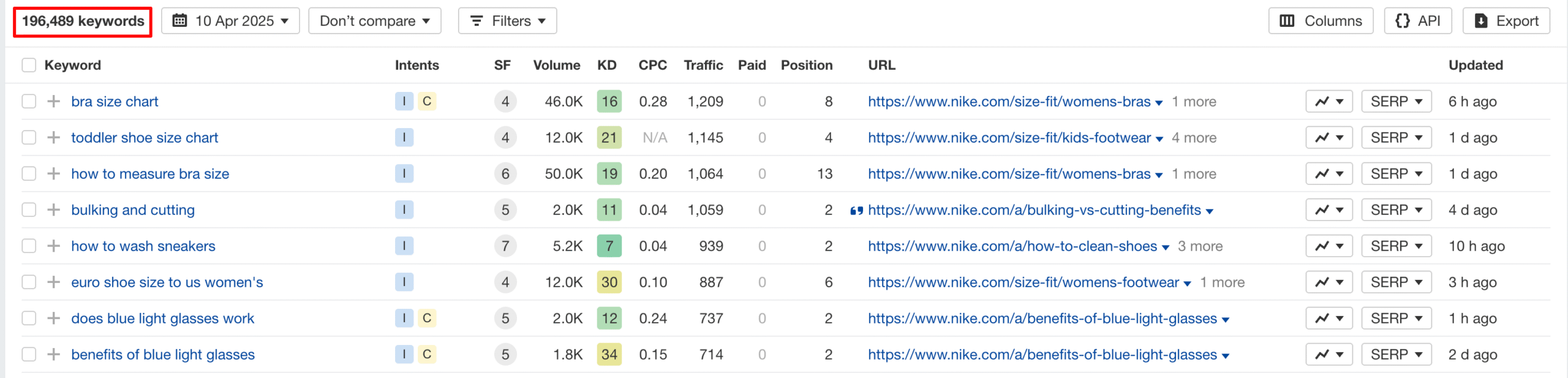The height and width of the screenshot is (378, 1568).
Task: Open the 10 Apr 2025 date dropdown
Action: pos(230,21)
